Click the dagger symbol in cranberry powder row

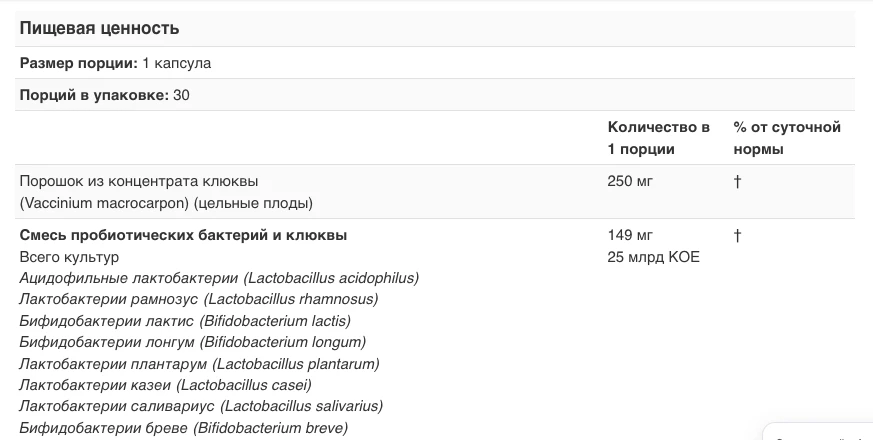click(737, 181)
